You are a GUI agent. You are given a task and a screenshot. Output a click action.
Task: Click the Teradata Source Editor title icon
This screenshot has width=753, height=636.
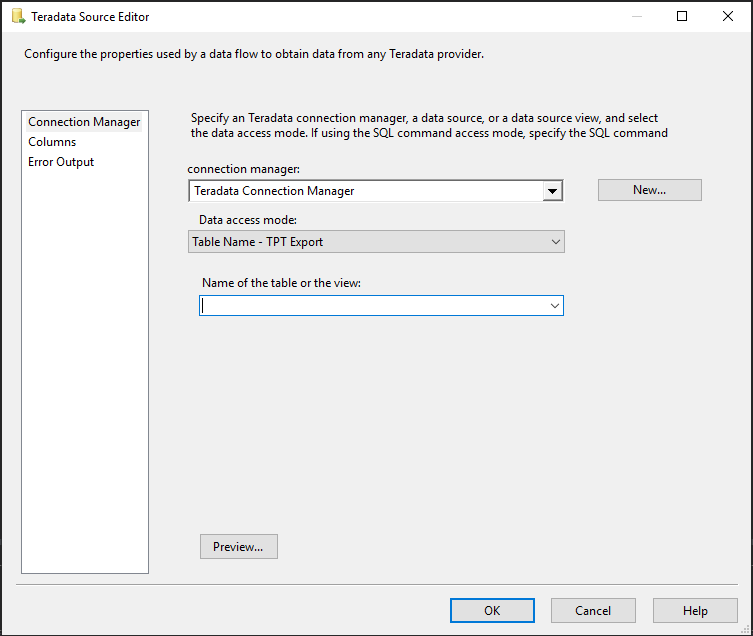point(17,17)
